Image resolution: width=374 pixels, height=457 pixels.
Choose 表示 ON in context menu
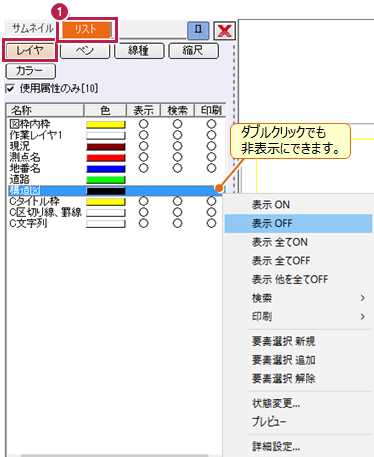pyautogui.click(x=298, y=204)
